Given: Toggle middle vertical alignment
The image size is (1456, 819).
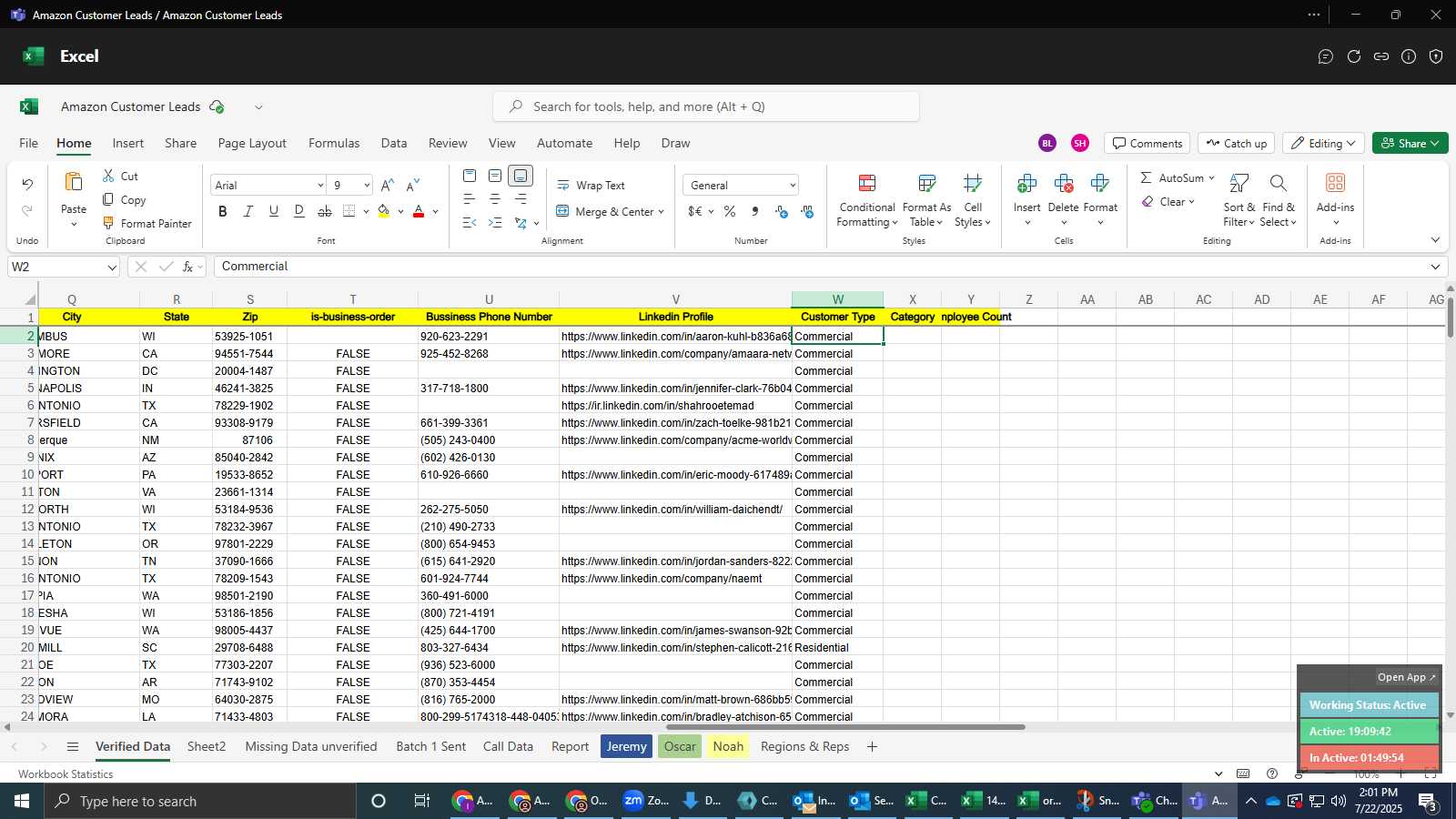Looking at the screenshot, I should point(495,176).
